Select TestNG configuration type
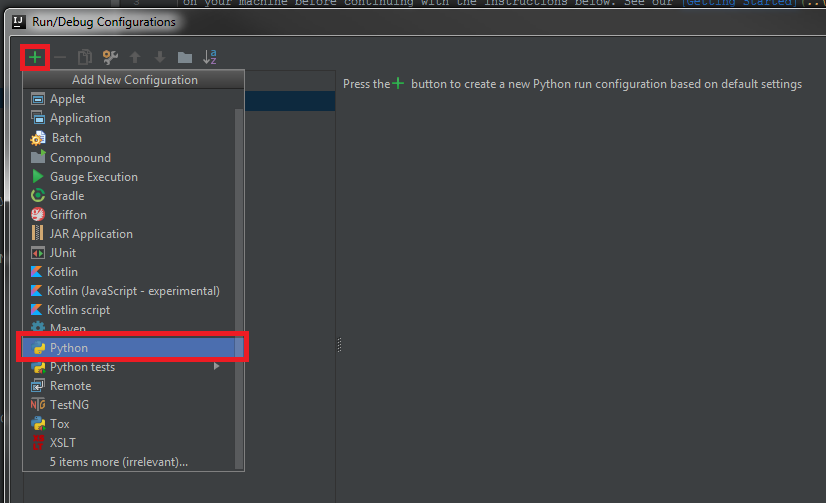The height and width of the screenshot is (503, 826). [x=129, y=405]
